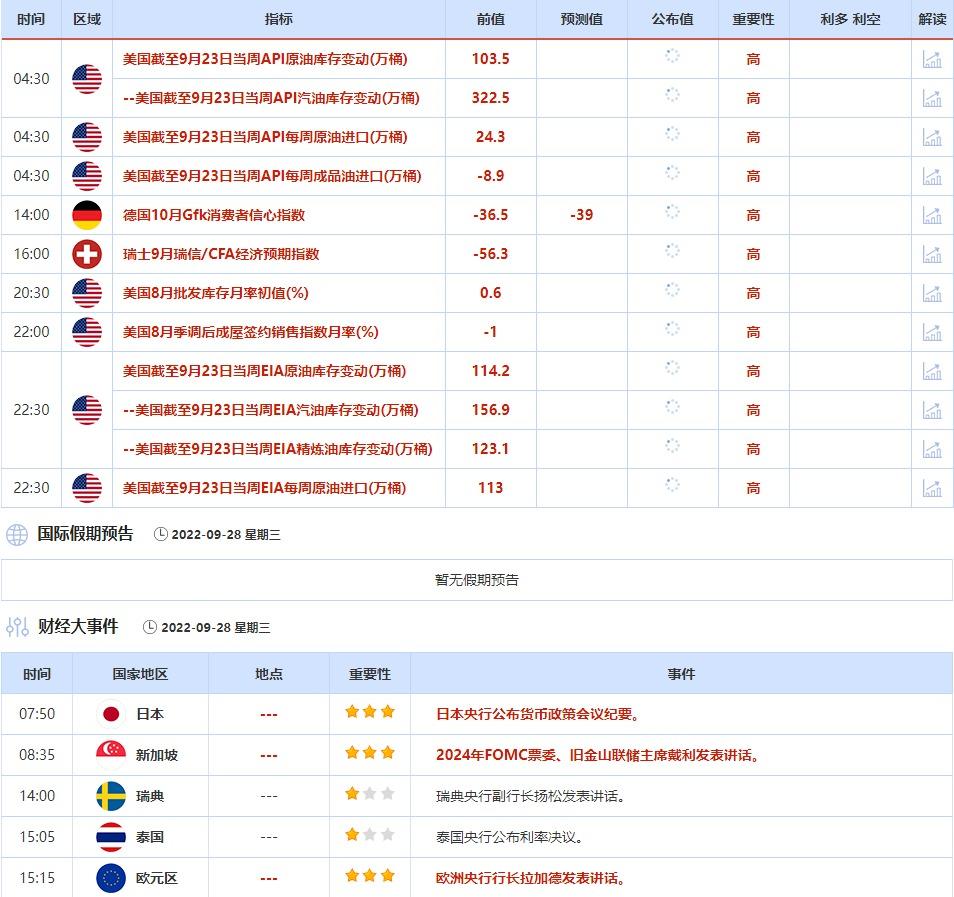Open 美国8月季调后成屋签约销售指数月率 indicator

[251, 332]
